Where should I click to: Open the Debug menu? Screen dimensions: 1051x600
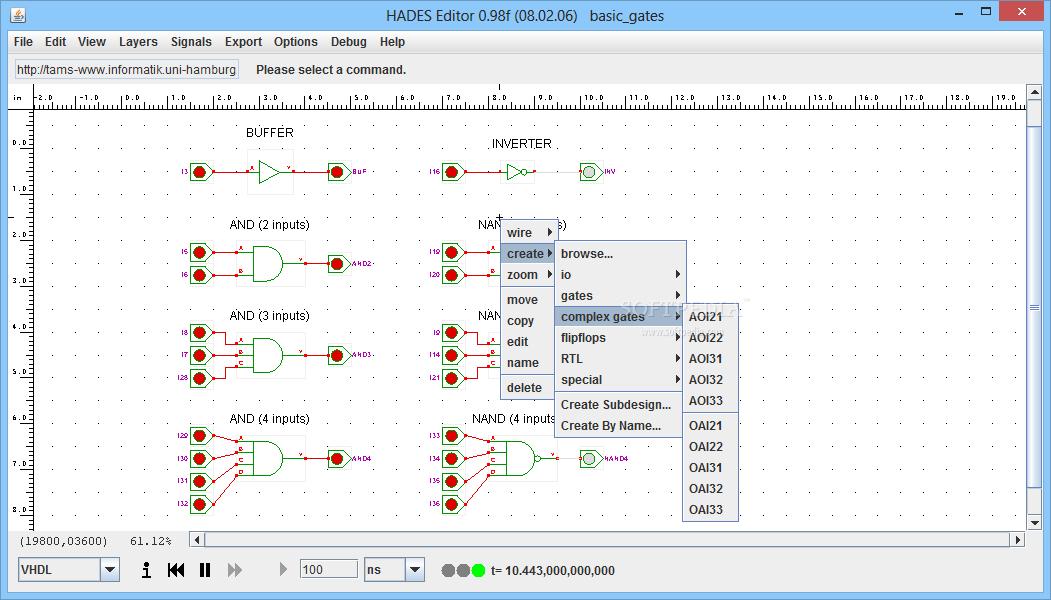[349, 42]
